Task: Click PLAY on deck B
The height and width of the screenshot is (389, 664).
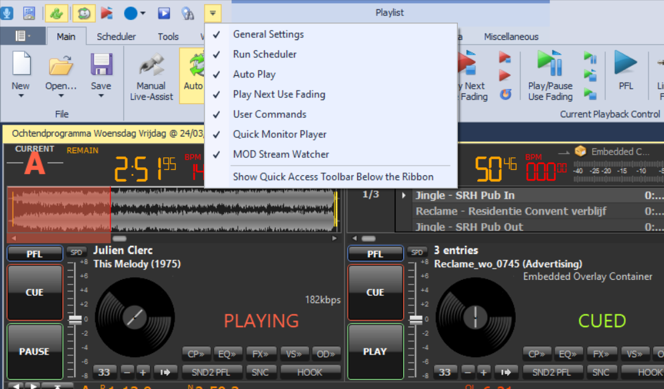Action: pos(375,352)
